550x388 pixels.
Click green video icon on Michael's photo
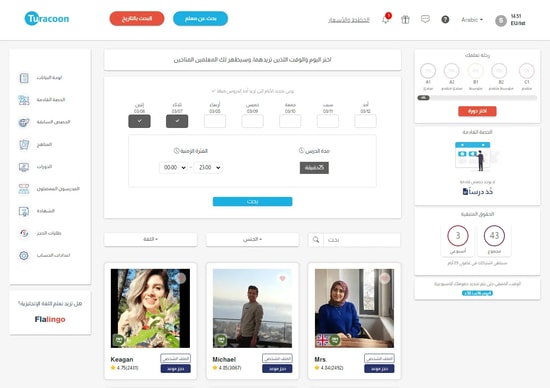[x=221, y=340]
